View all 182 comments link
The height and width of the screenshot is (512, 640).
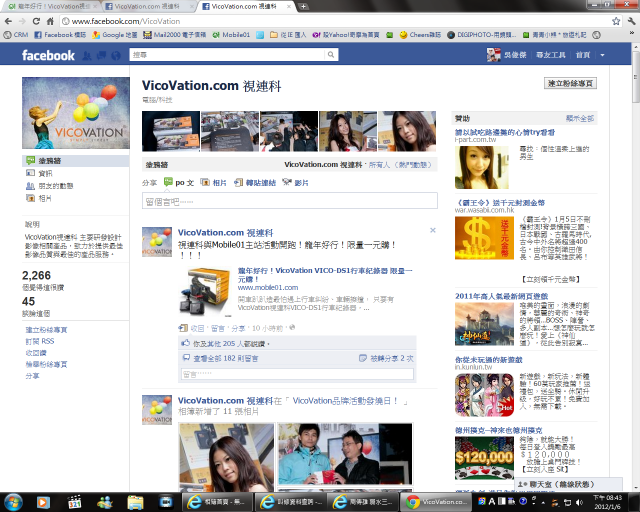[x=226, y=358]
